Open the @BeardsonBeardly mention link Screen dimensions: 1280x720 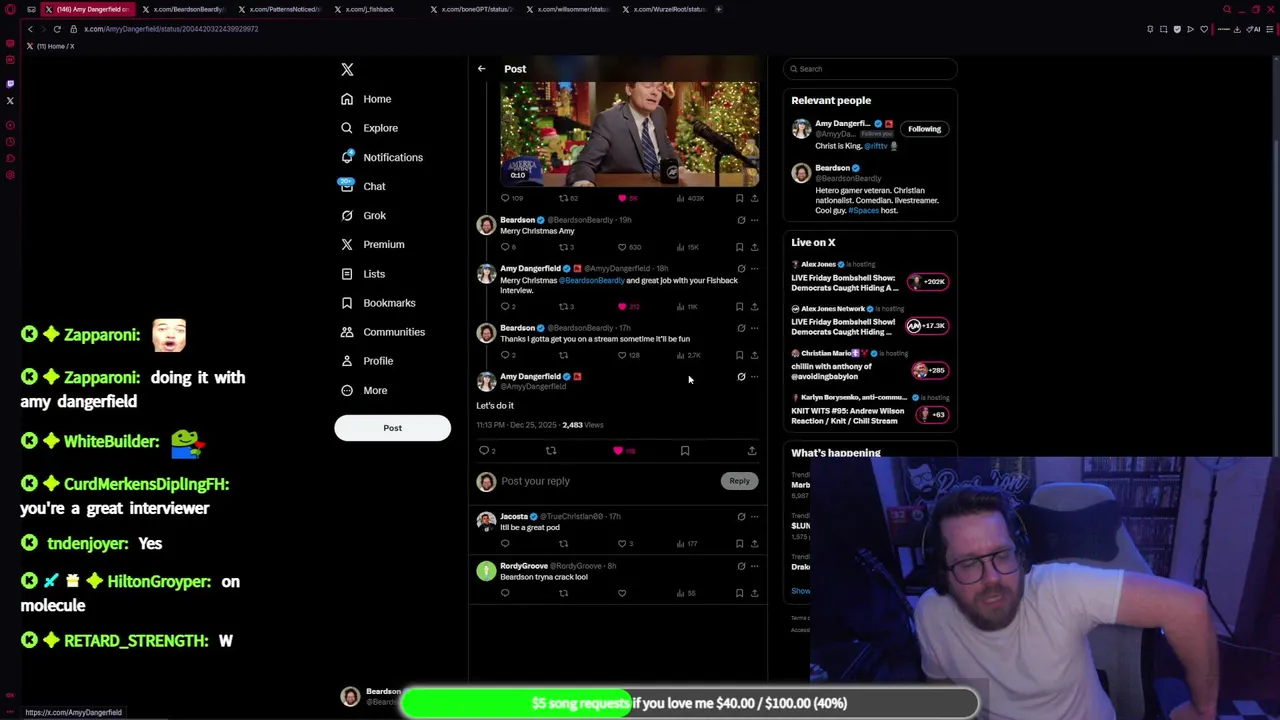[591, 281]
